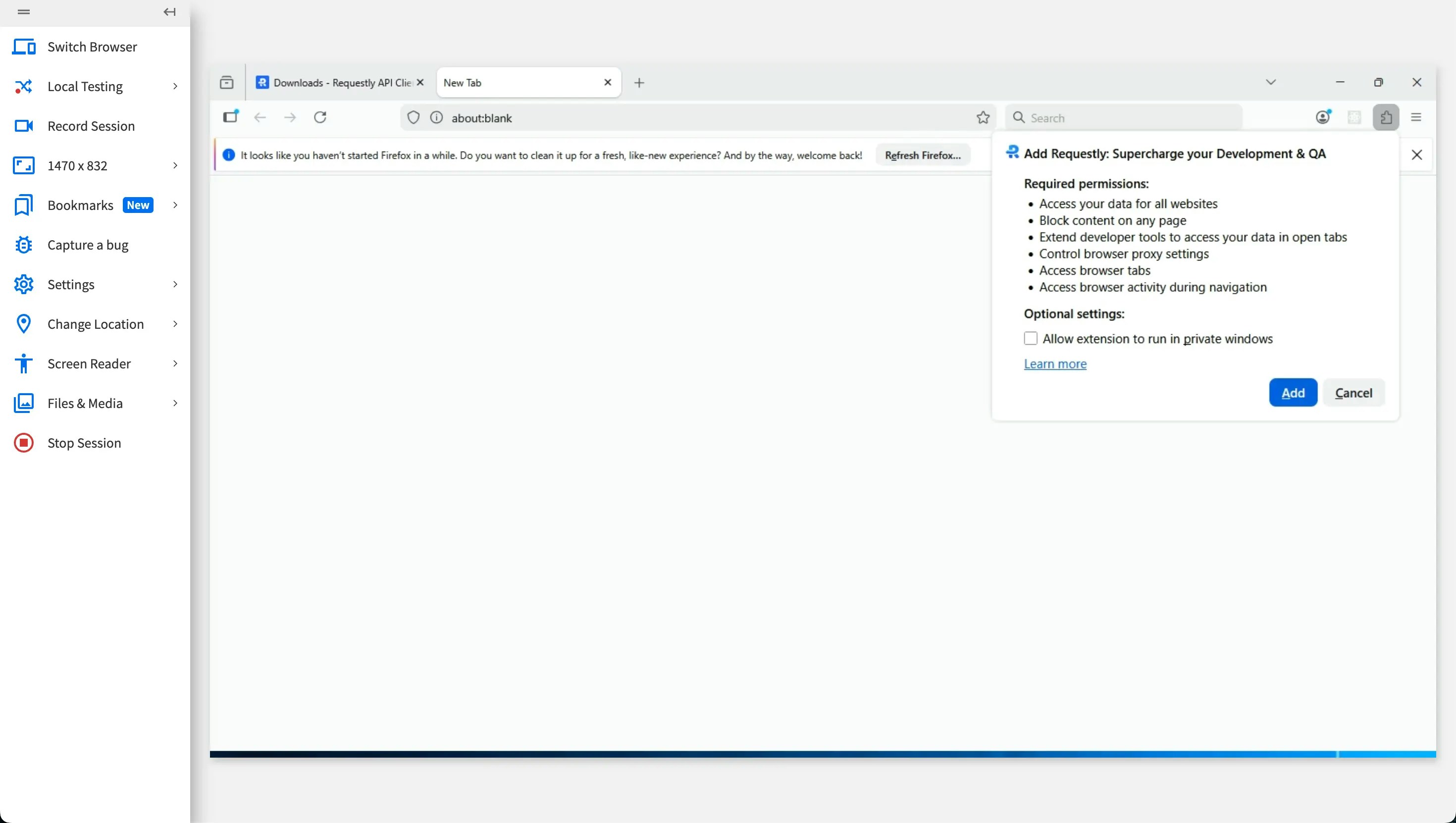Expand the Local Testing submenu
Viewport: 1456px width, 823px height.
click(95, 87)
